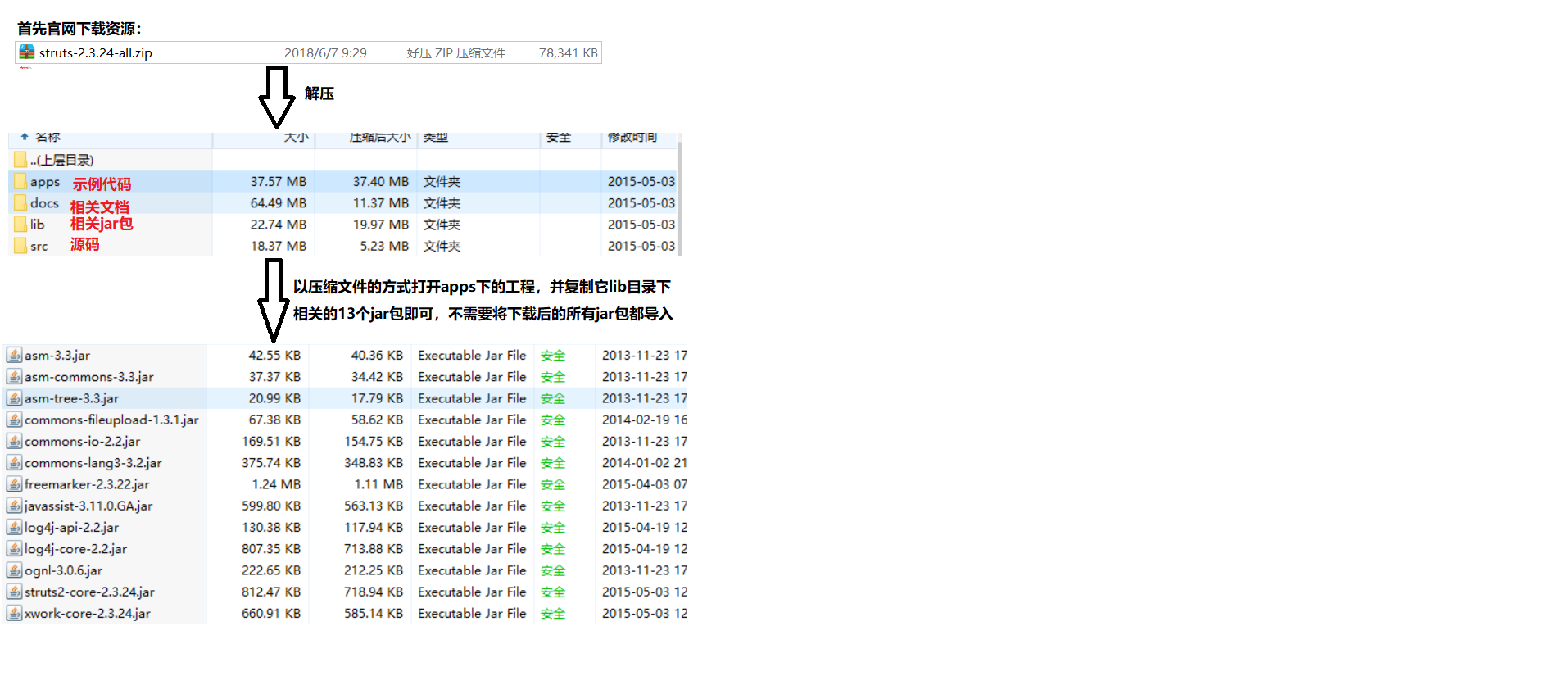This screenshot has height=699, width=1568.
Task: Click the freemarker-2.3.22.jar file icon
Action: 15,484
